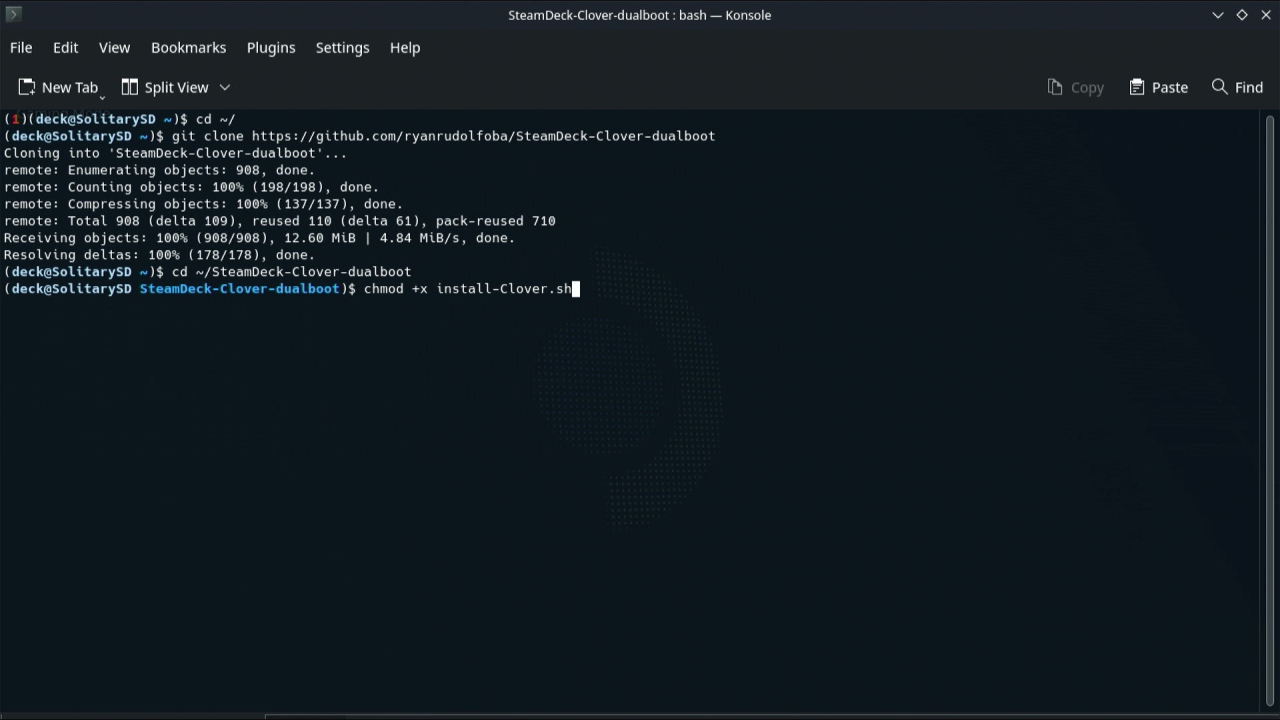This screenshot has width=1280, height=720.
Task: Open the Settings menu
Action: pos(342,47)
